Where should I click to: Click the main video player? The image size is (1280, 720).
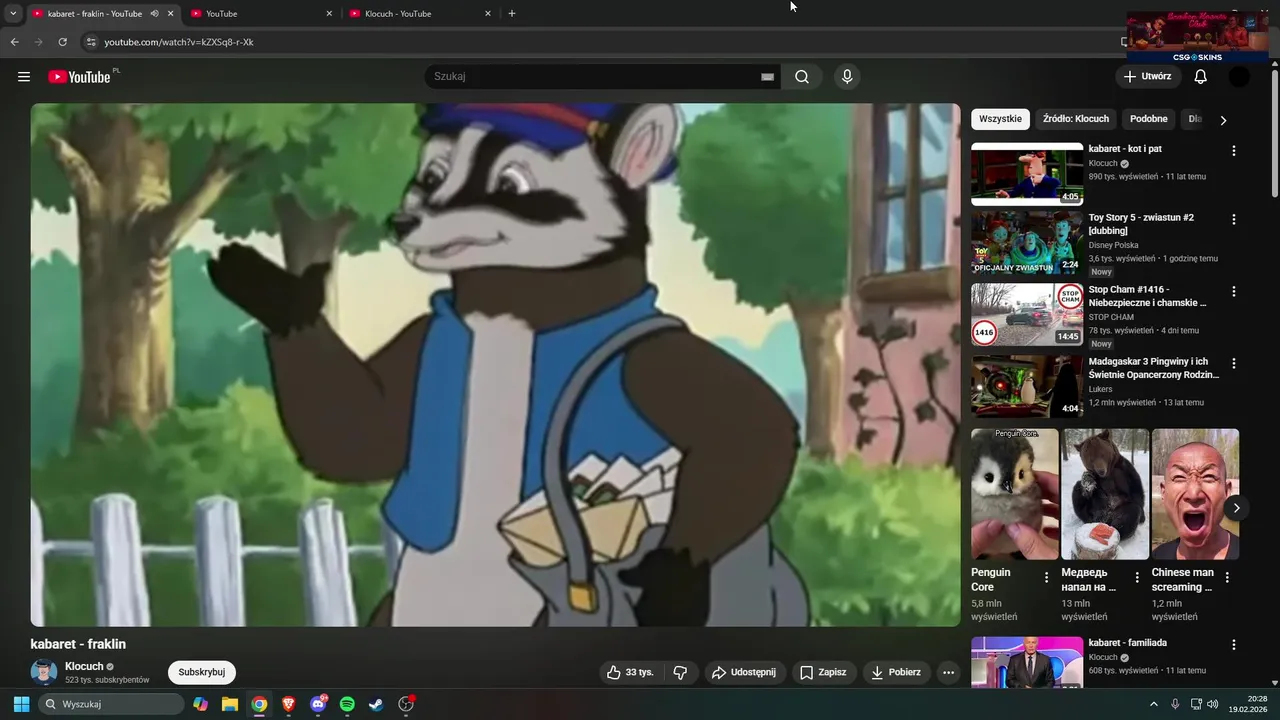(495, 365)
